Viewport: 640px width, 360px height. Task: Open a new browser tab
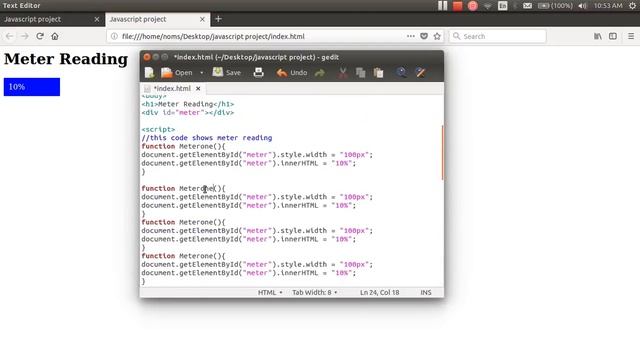click(218, 19)
